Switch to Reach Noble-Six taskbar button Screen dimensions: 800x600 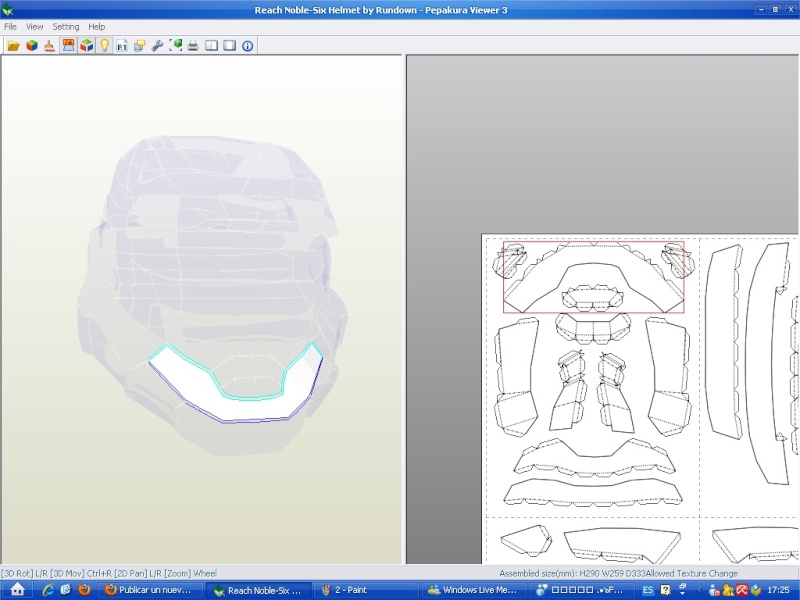pyautogui.click(x=258, y=590)
